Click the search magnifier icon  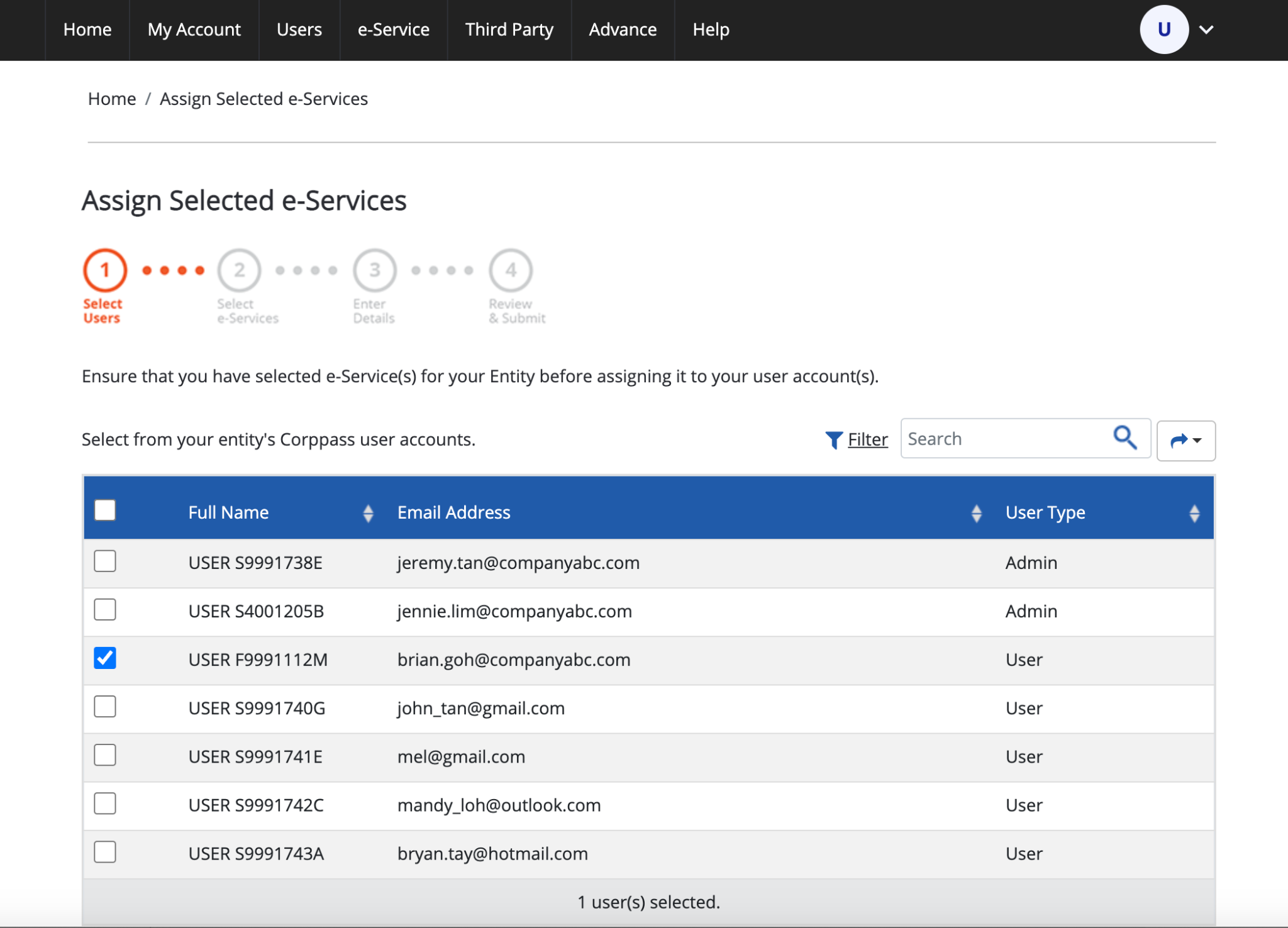tap(1125, 438)
